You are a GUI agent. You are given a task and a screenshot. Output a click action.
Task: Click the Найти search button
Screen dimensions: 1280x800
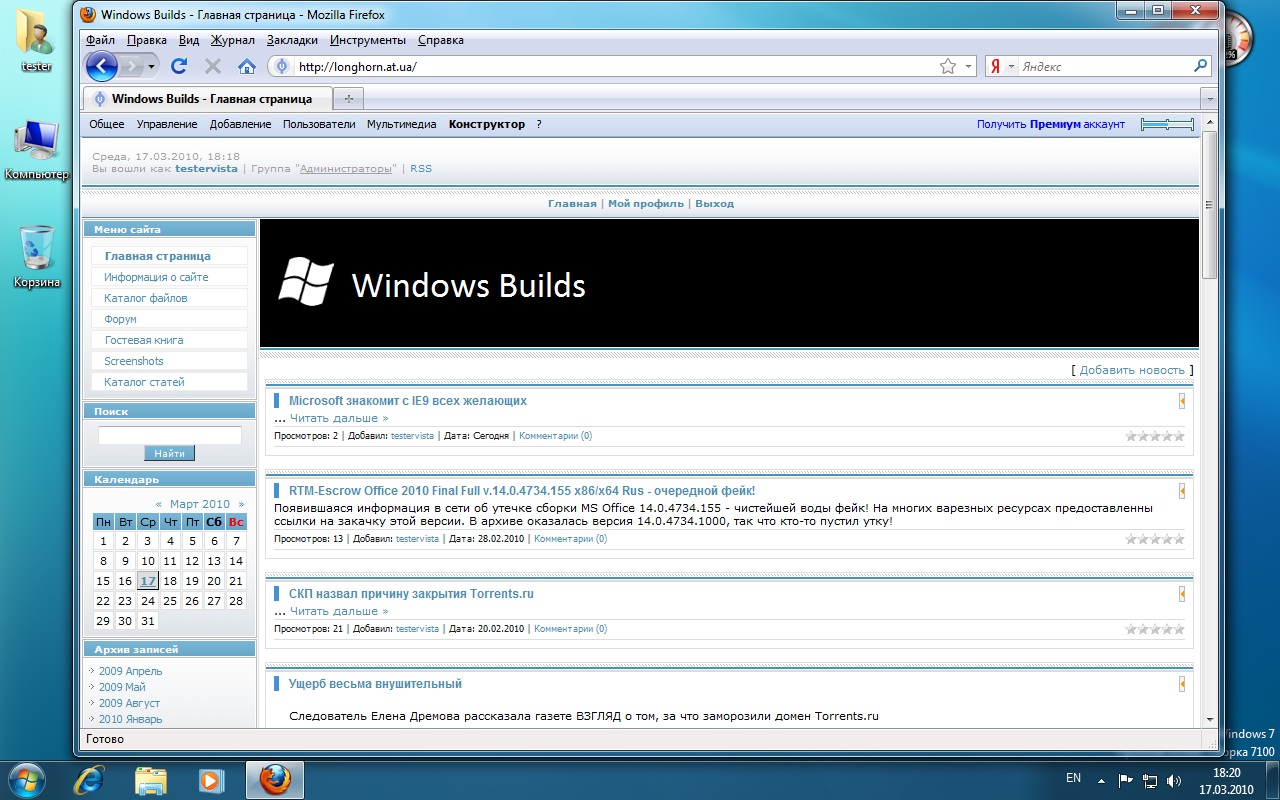click(170, 453)
